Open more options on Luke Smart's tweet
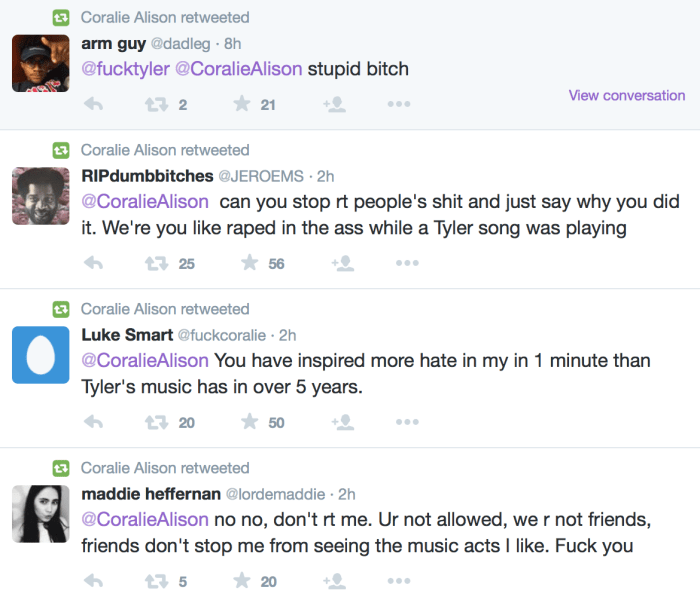 407,422
